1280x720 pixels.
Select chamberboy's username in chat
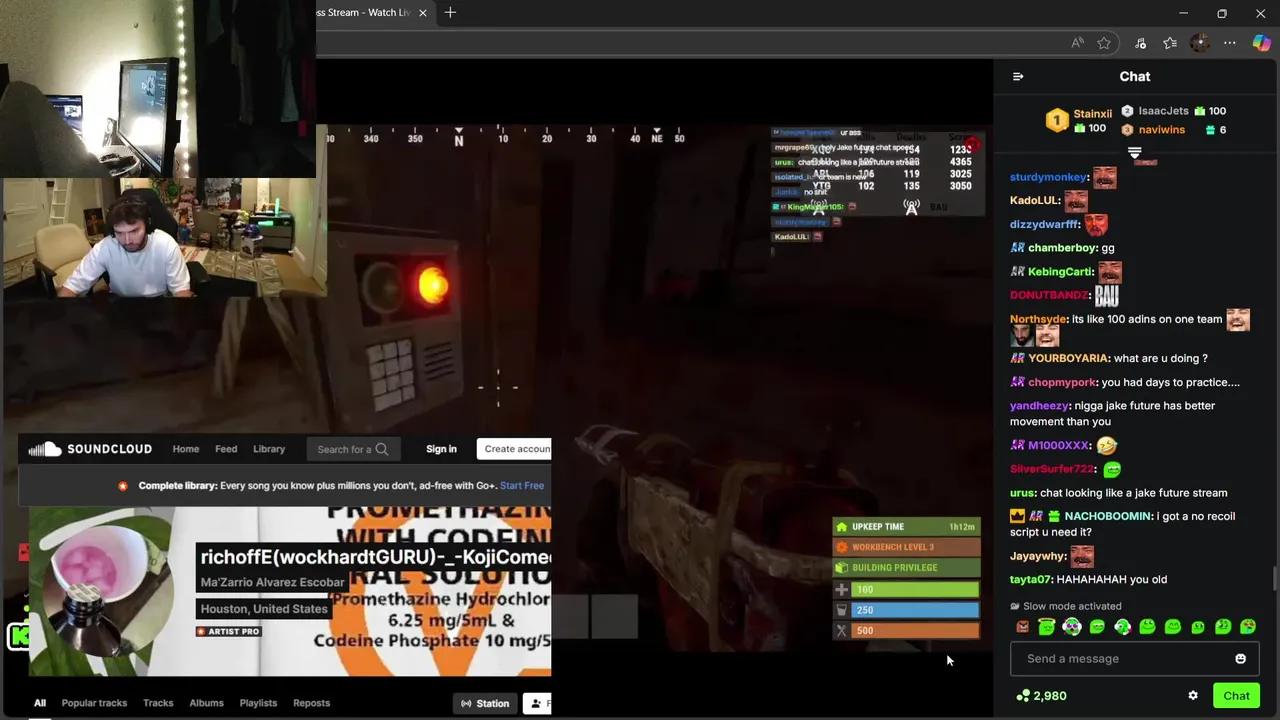coord(1063,248)
